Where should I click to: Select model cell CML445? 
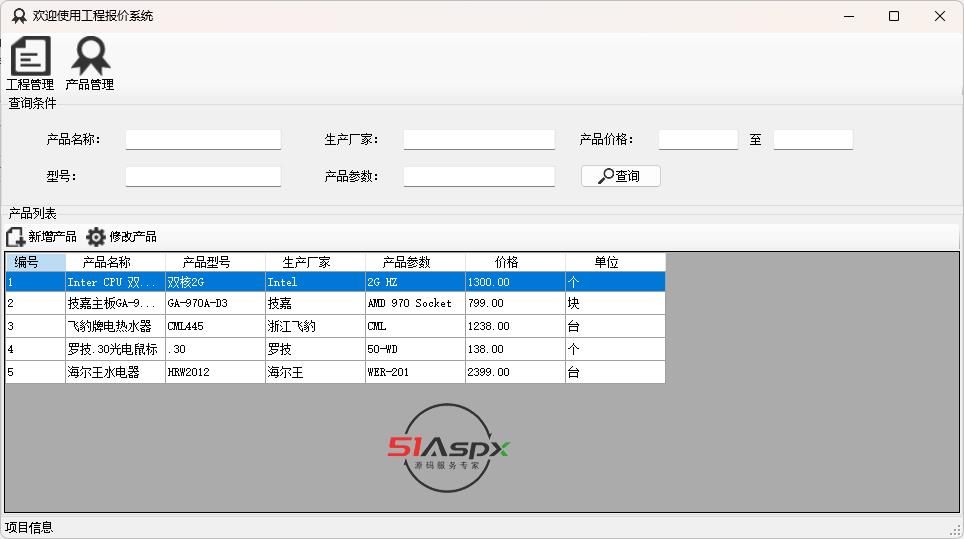[215, 326]
